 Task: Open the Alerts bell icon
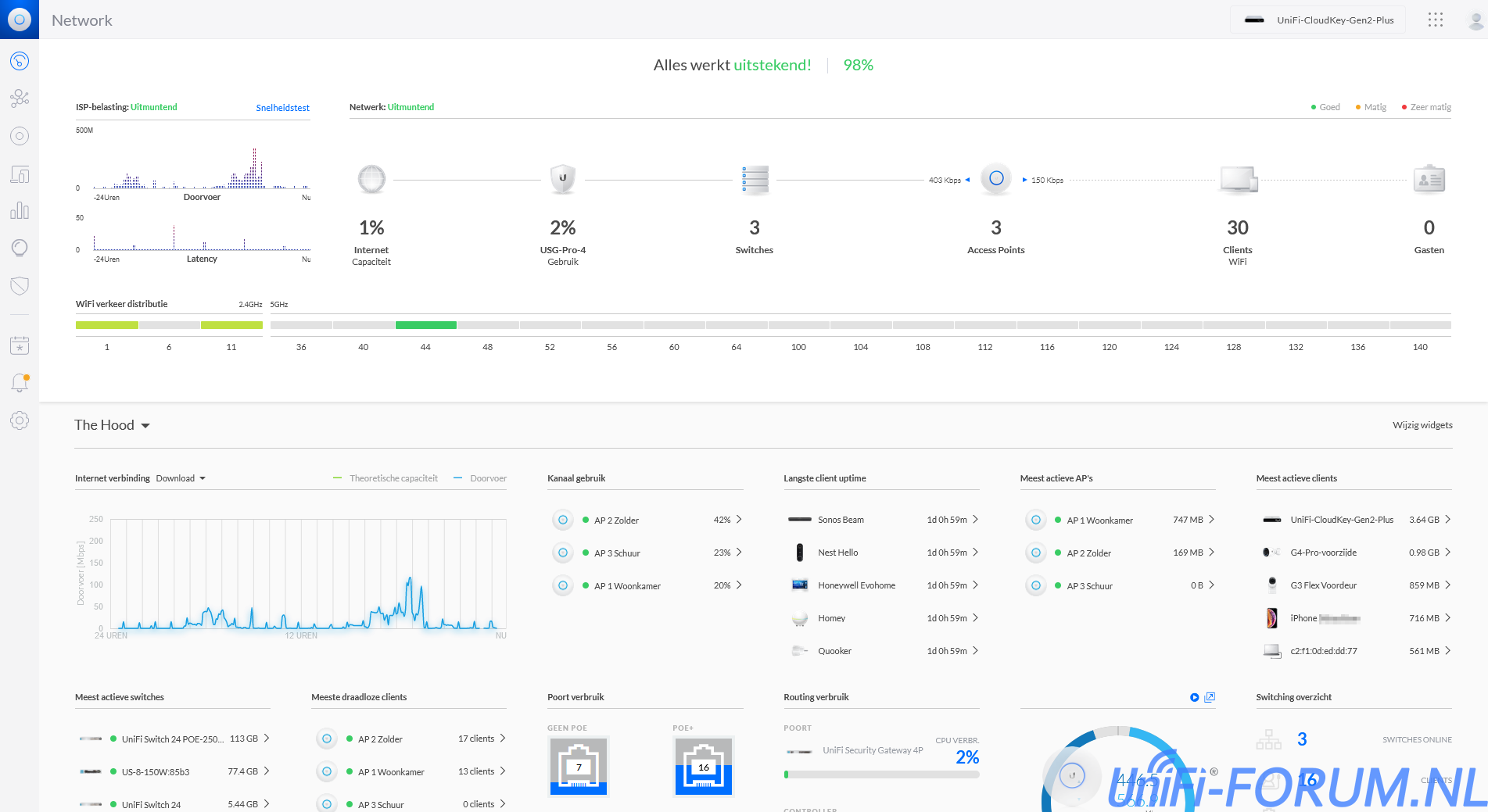pos(20,383)
